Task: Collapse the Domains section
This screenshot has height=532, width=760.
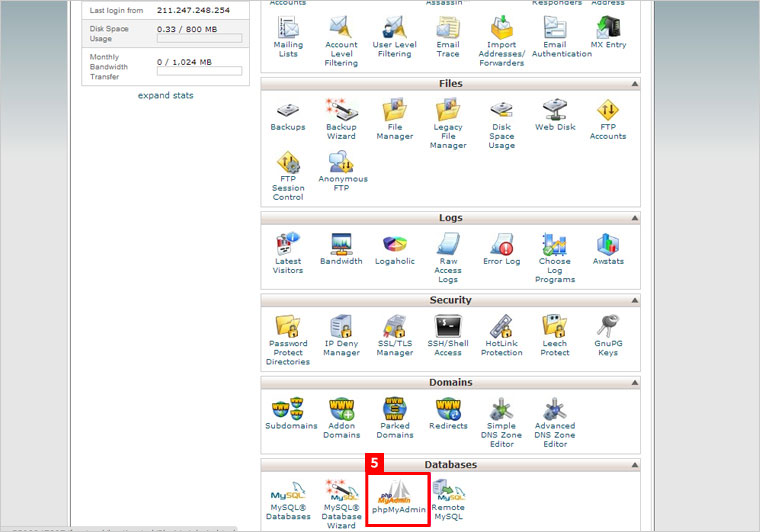Action: [634, 383]
